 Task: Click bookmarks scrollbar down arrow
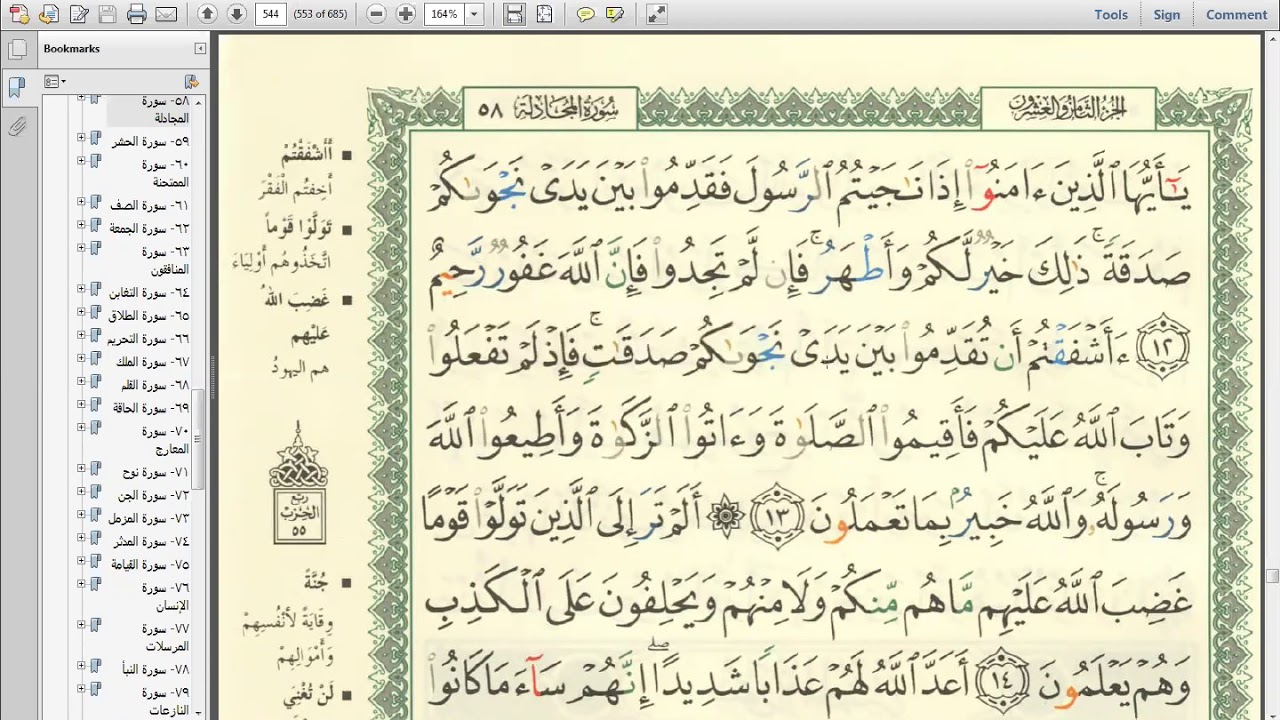(x=198, y=713)
